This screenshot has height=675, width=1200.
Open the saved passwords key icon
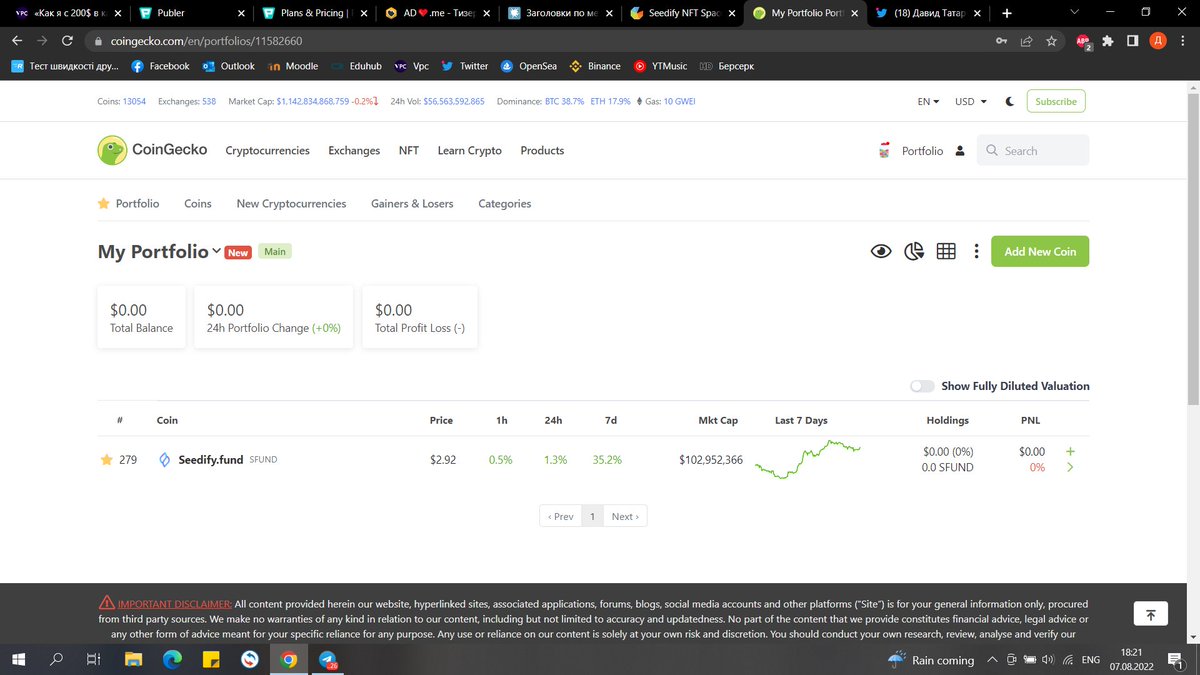[x=1002, y=41]
